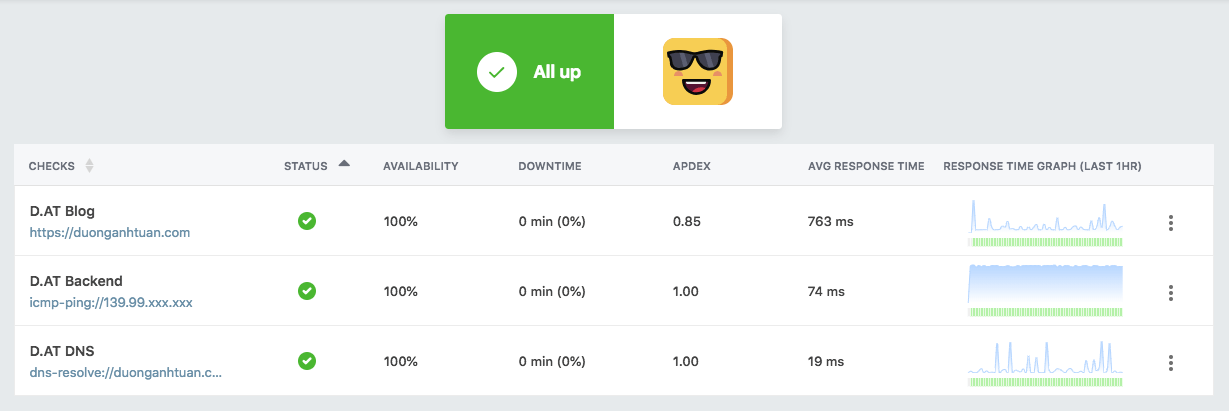Click the dns-resolve://duonganhtuan.c... address
Screen dimensions: 1229x411
point(126,373)
